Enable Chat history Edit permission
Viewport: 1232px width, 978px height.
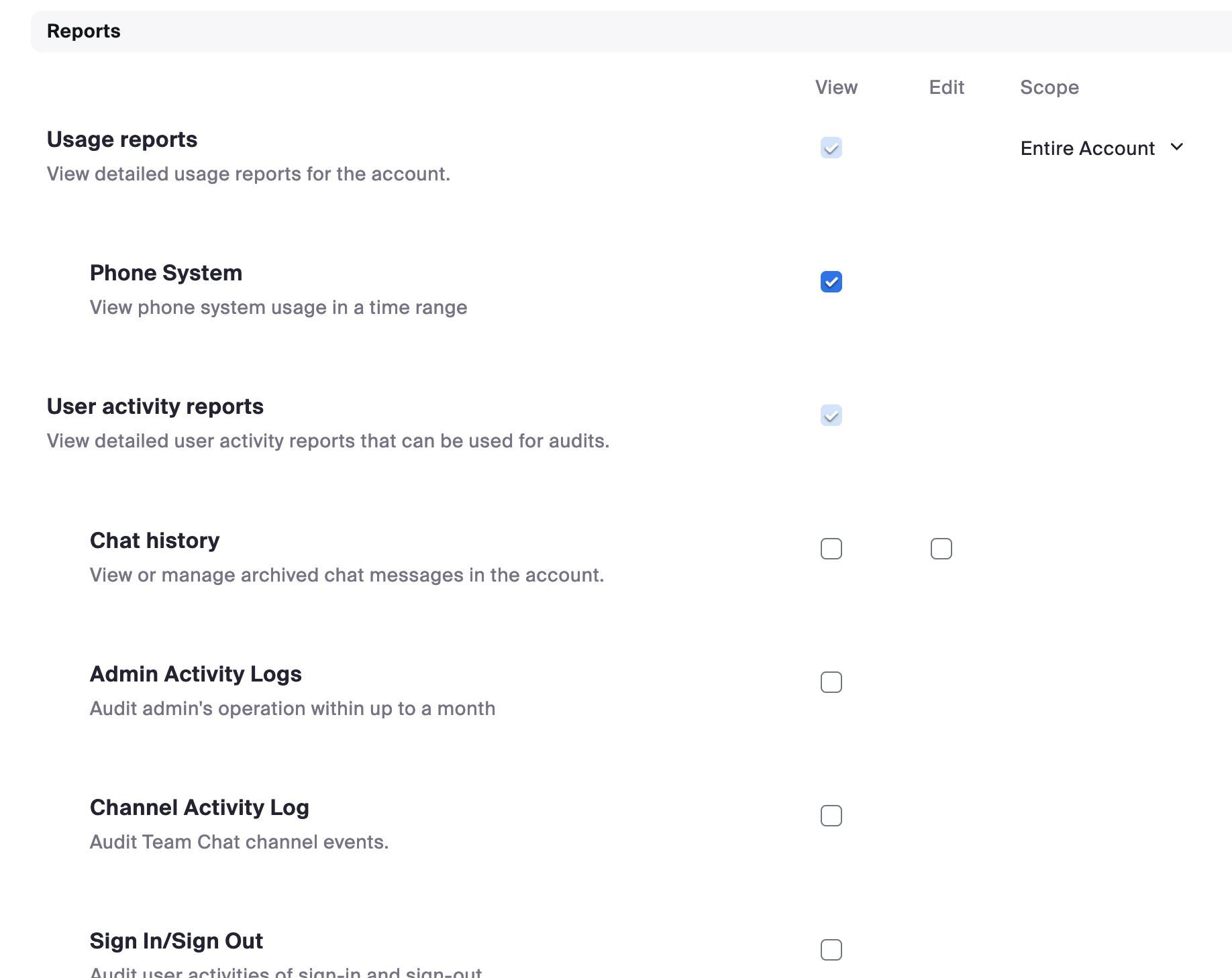[x=941, y=549]
